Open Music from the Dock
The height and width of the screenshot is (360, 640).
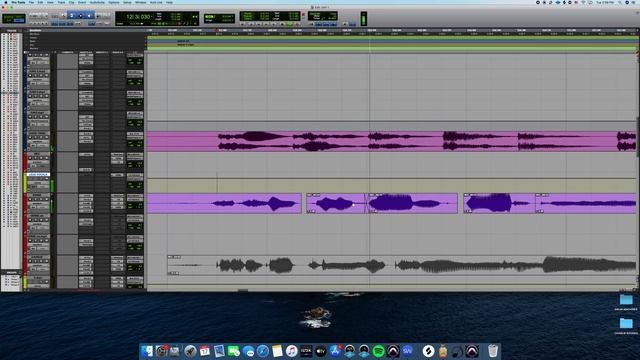(291, 351)
